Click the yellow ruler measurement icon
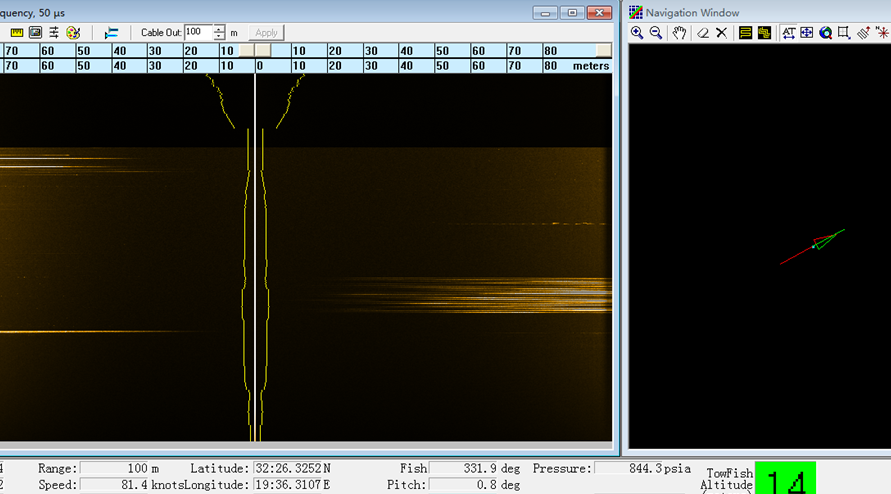Viewport: 891px width, 494px height. pos(16,33)
